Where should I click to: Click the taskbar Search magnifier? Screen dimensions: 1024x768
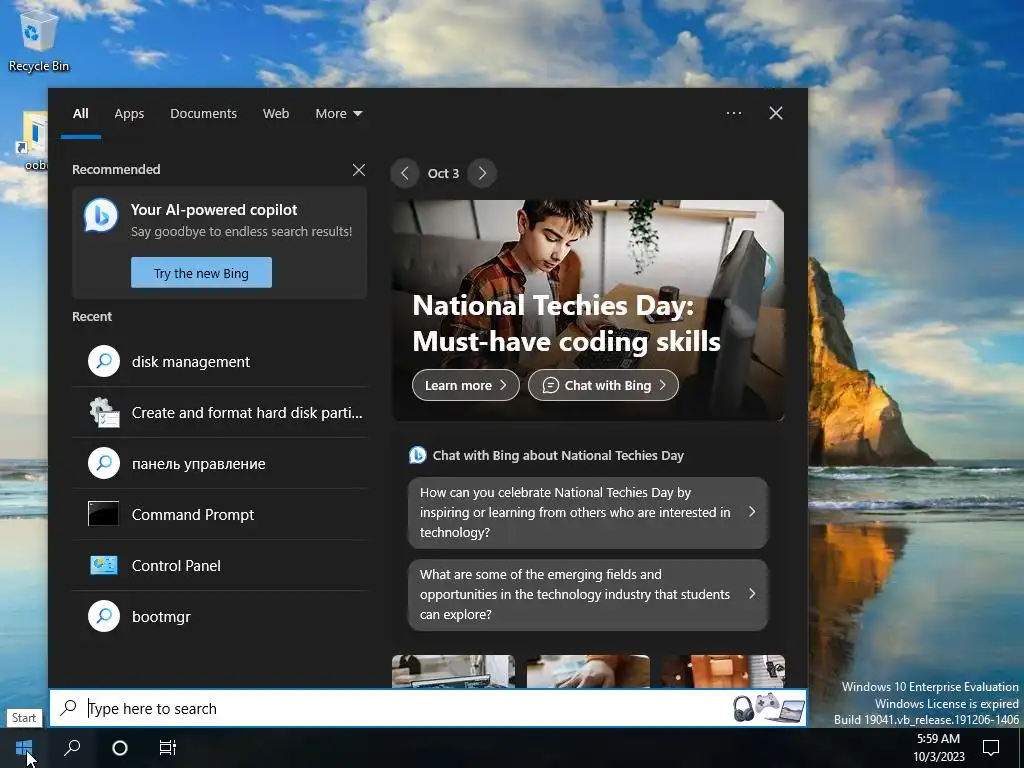coord(72,748)
